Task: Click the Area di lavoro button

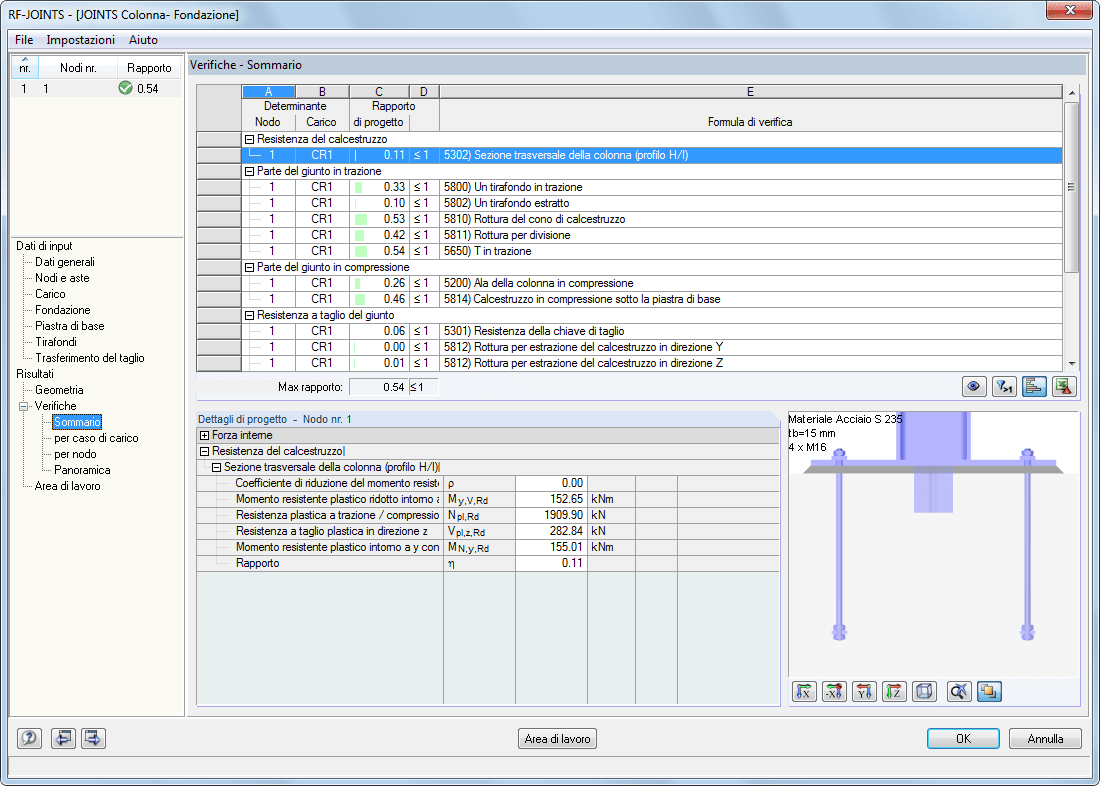Action: 557,738
